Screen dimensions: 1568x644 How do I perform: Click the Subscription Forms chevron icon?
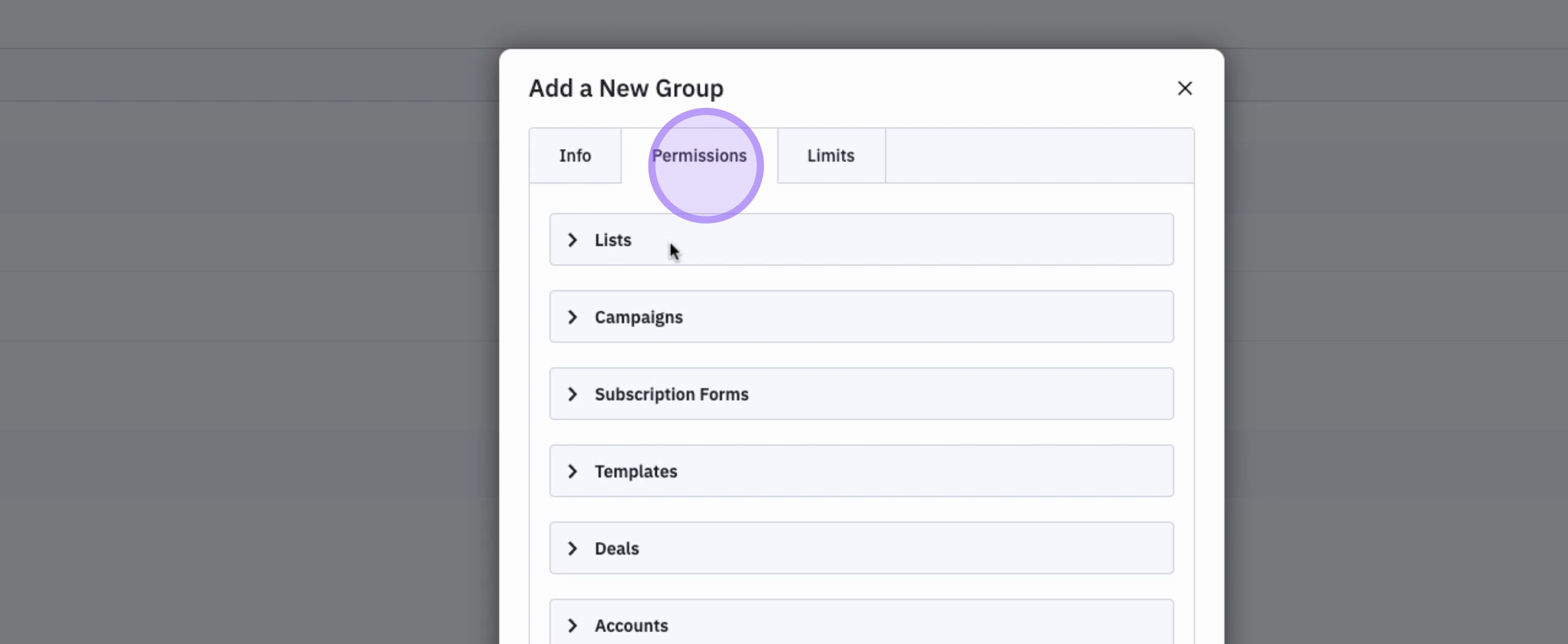572,394
